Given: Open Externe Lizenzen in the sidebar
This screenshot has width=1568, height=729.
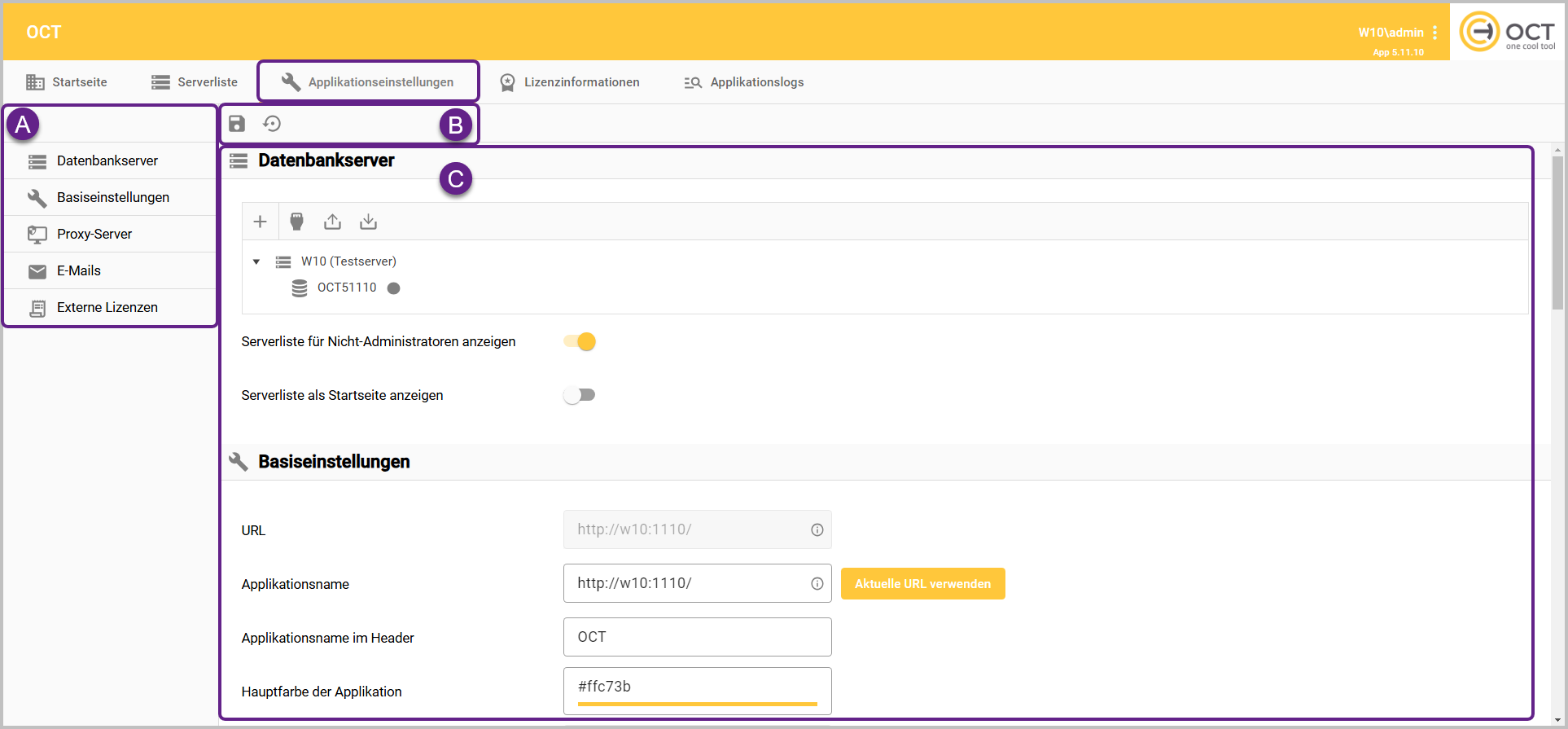Looking at the screenshot, I should click(x=107, y=308).
